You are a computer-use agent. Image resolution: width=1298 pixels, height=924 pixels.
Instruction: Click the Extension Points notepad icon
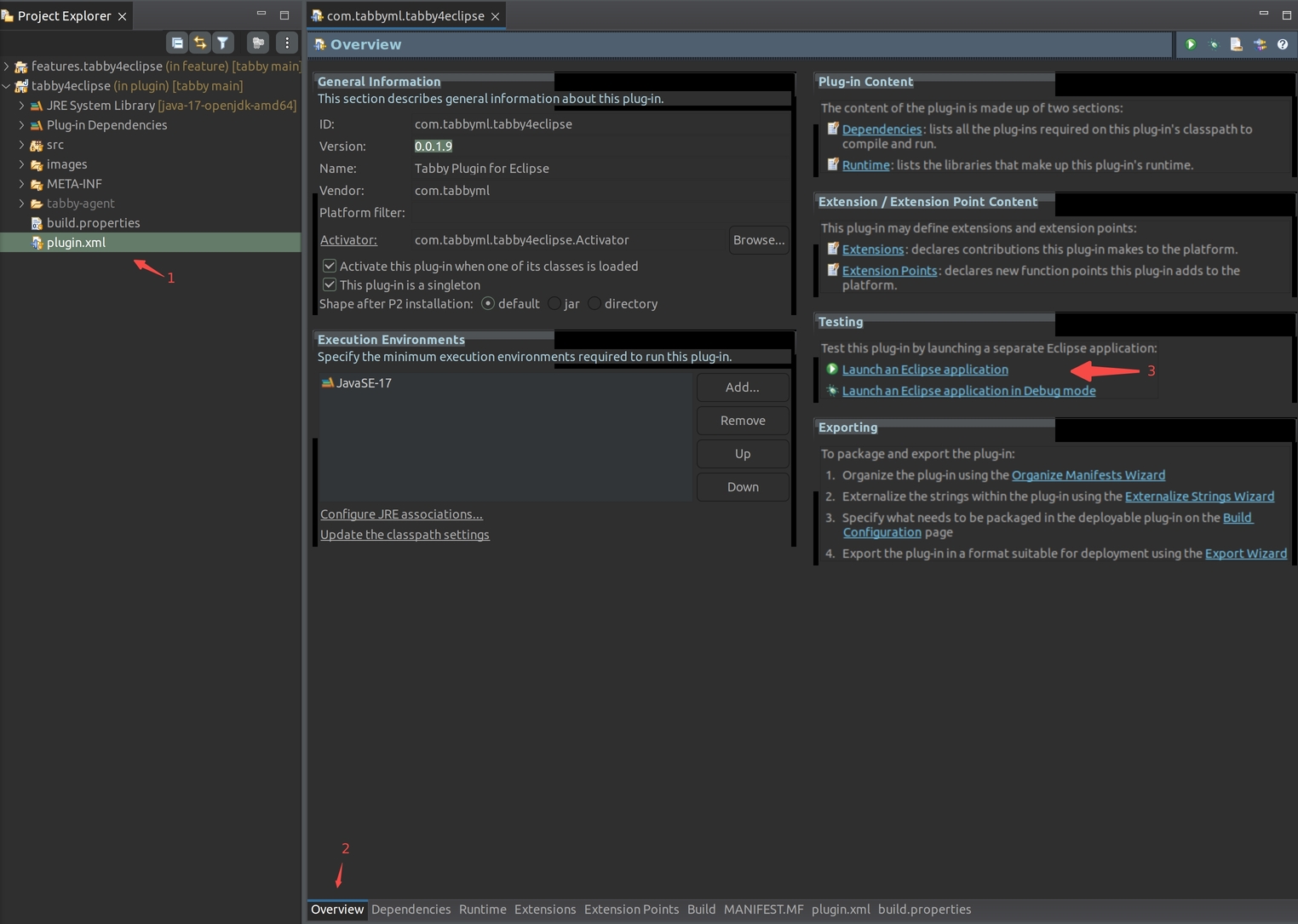(833, 270)
